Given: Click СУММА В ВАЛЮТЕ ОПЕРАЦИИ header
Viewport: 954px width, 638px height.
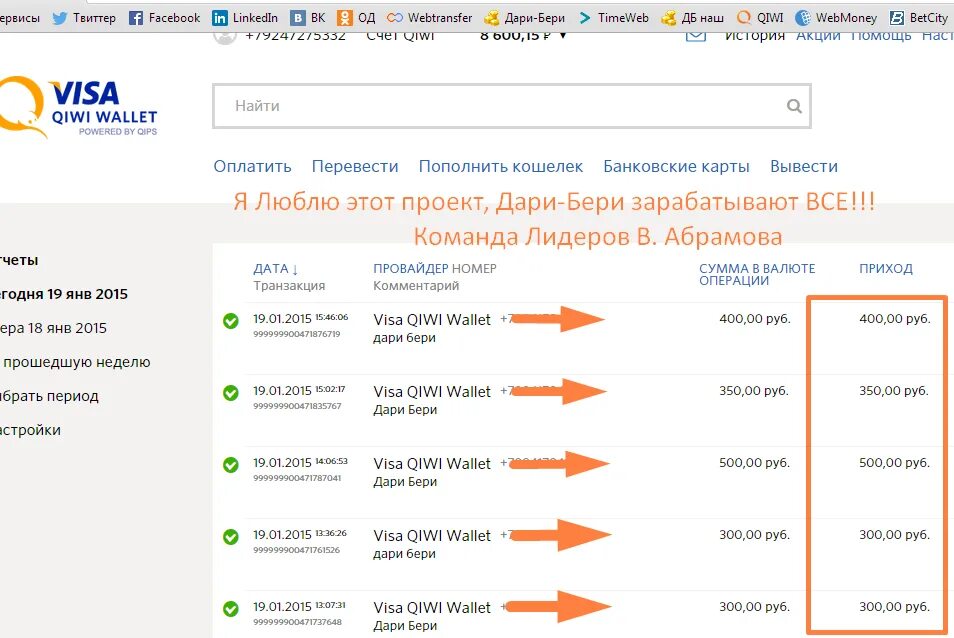Looking at the screenshot, I should pos(757,274).
